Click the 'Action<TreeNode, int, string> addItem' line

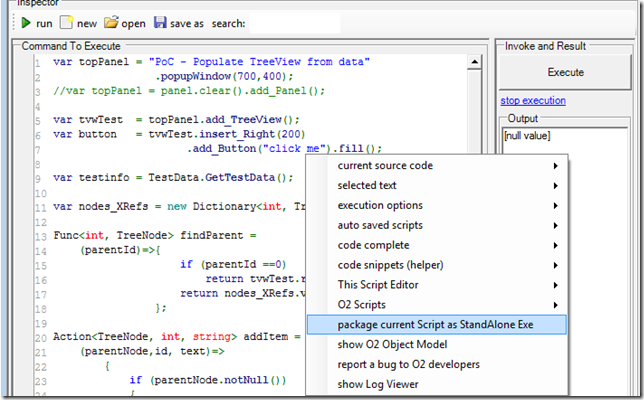coord(177,337)
